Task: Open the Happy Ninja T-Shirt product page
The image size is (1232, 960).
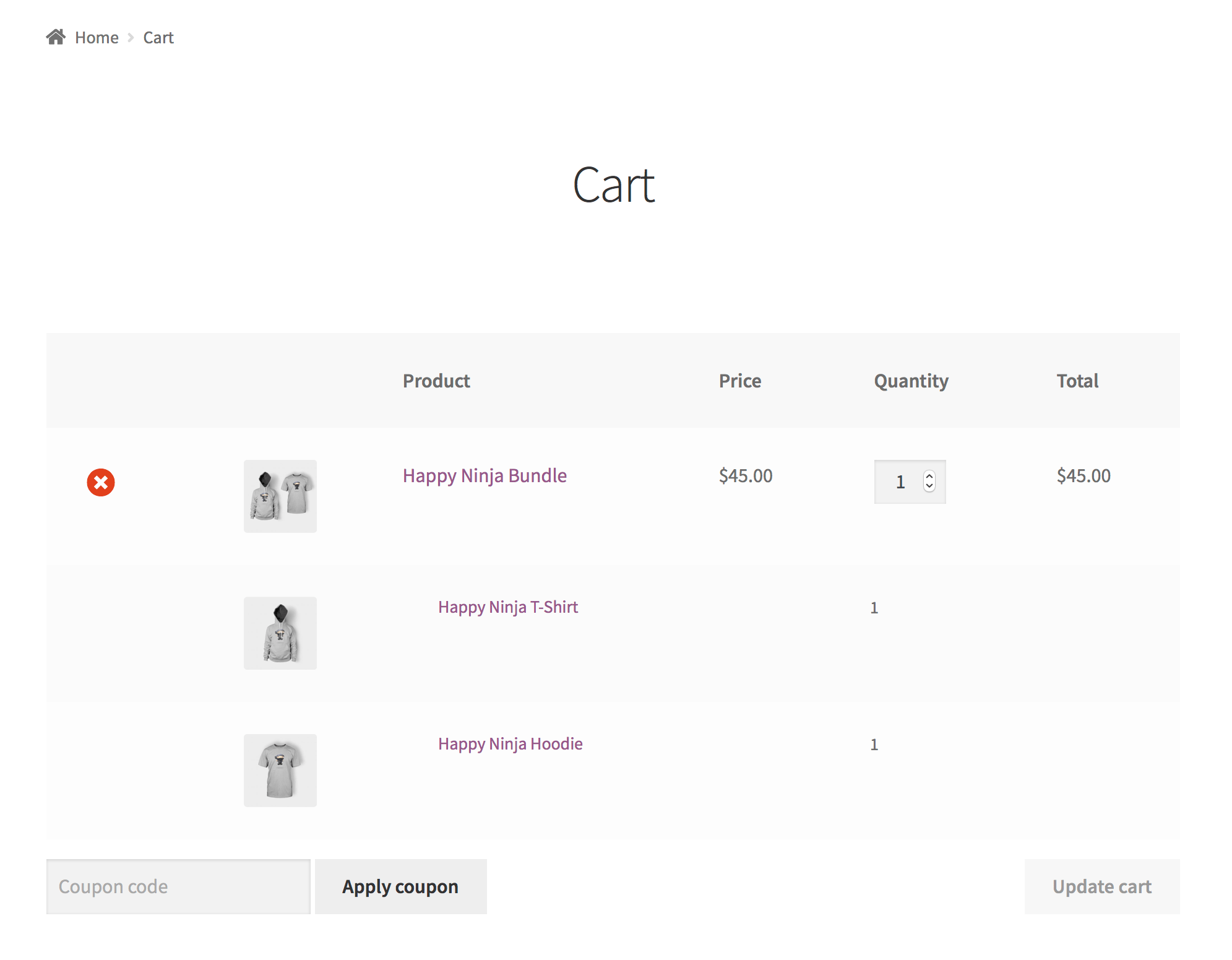Action: [x=508, y=607]
